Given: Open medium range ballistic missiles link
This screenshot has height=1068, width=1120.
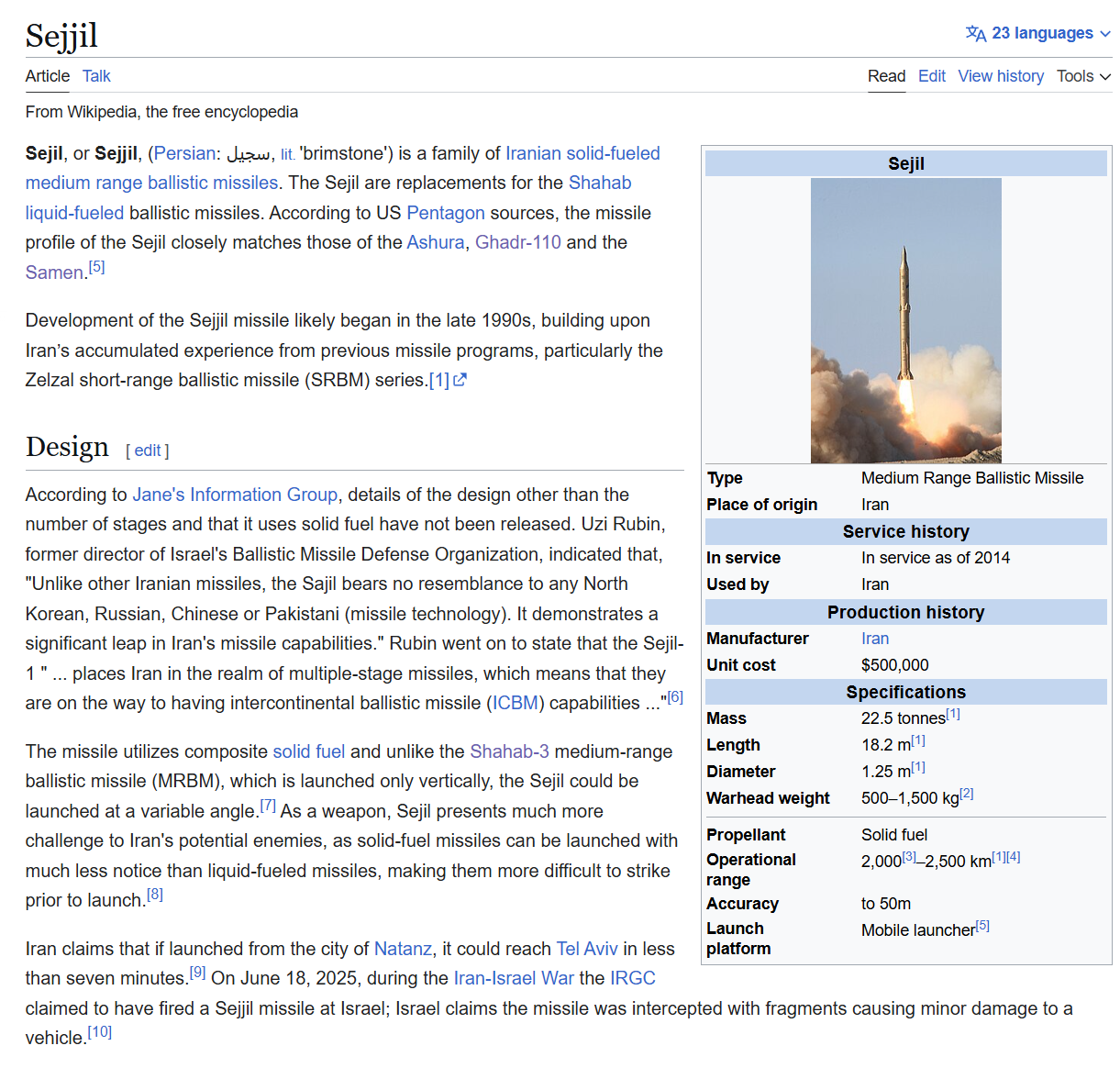Looking at the screenshot, I should (151, 183).
